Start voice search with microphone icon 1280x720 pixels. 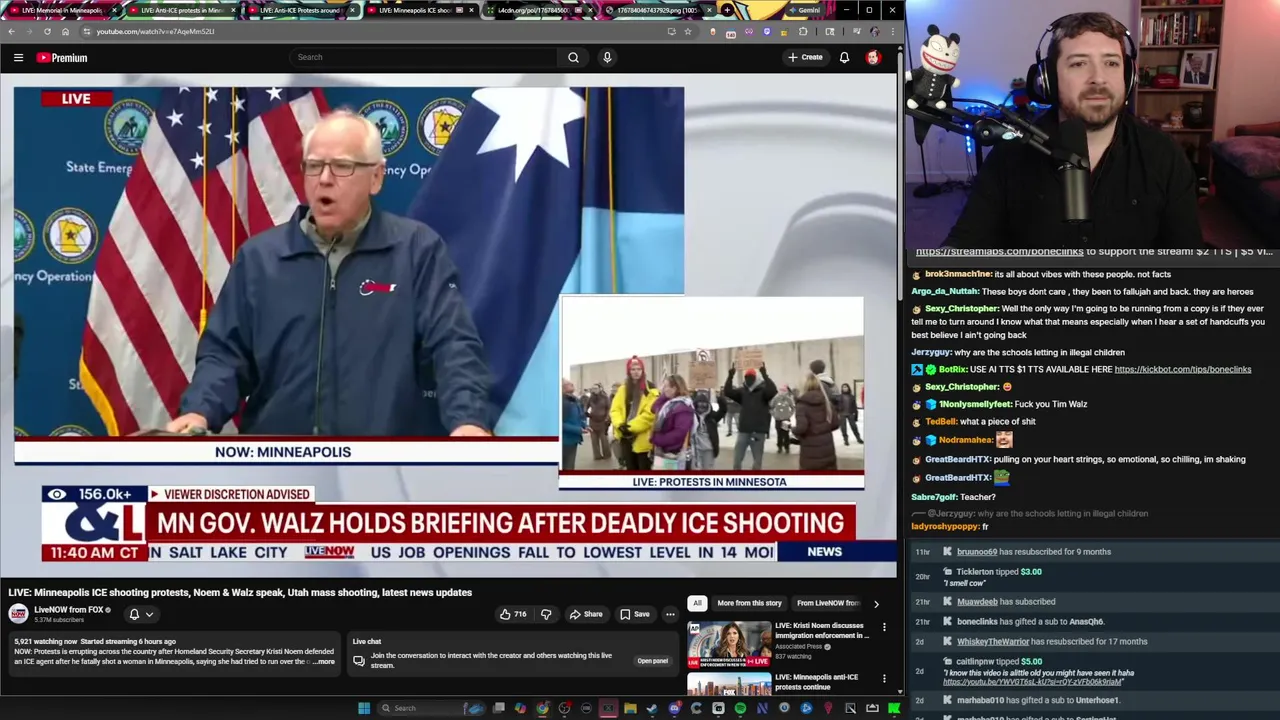607,57
